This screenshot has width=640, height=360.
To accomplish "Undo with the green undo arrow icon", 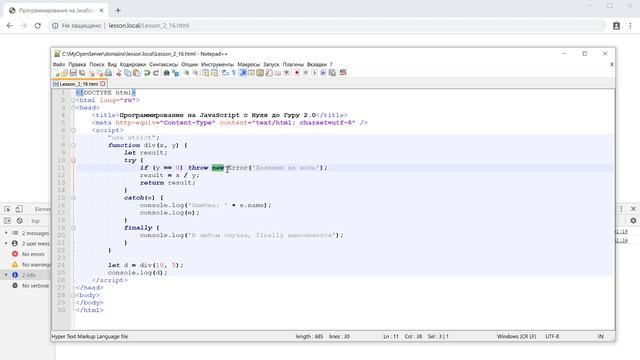I will pos(146,73).
